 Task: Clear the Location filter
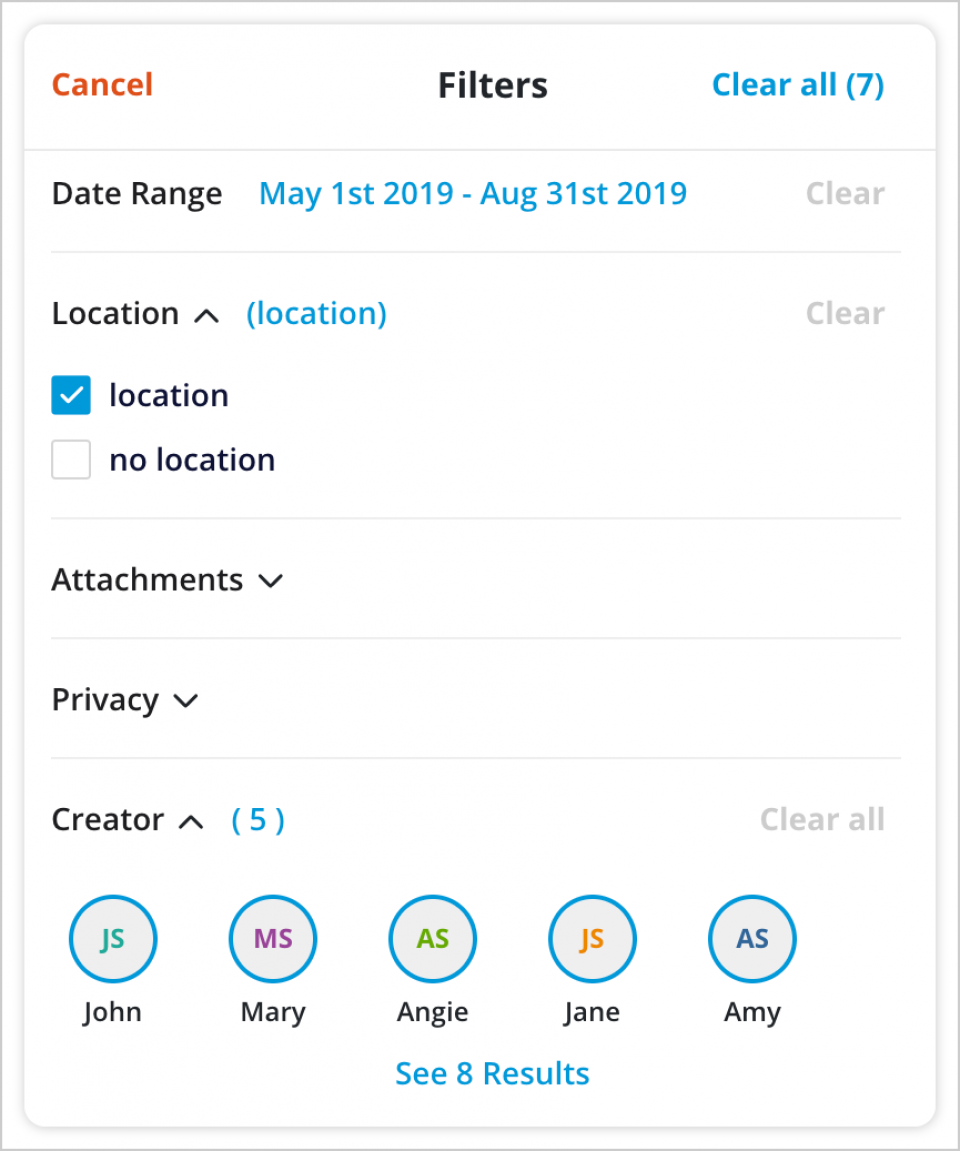click(844, 313)
